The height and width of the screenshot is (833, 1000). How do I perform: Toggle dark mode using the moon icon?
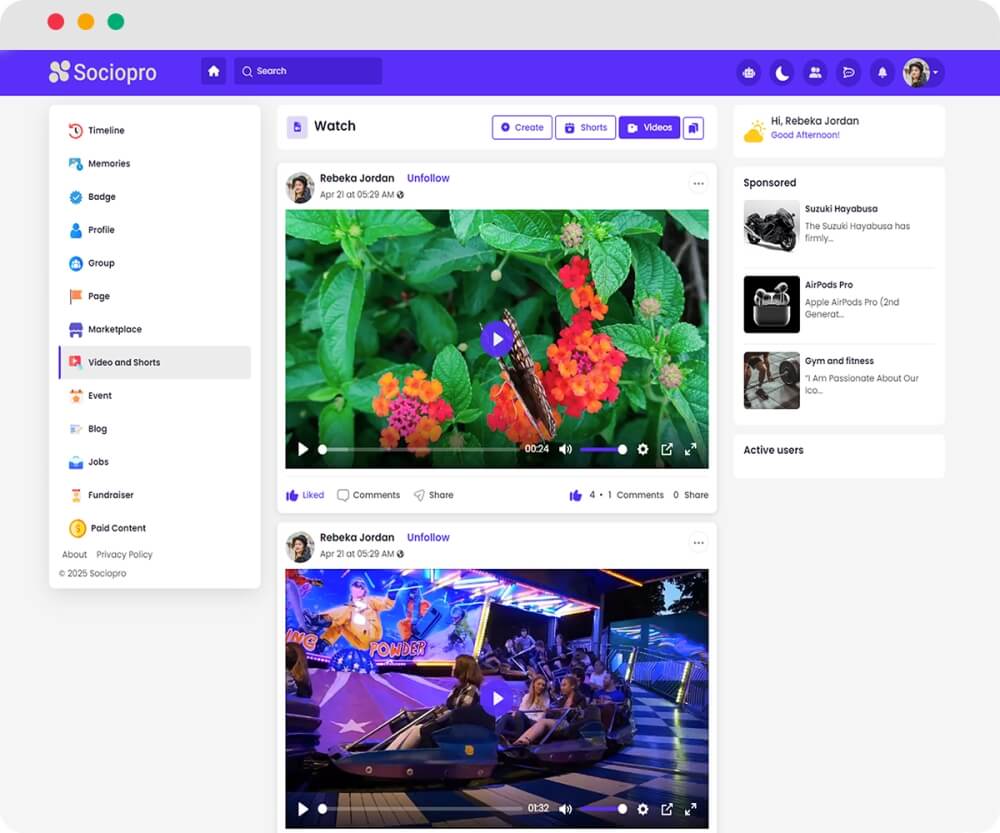click(781, 73)
